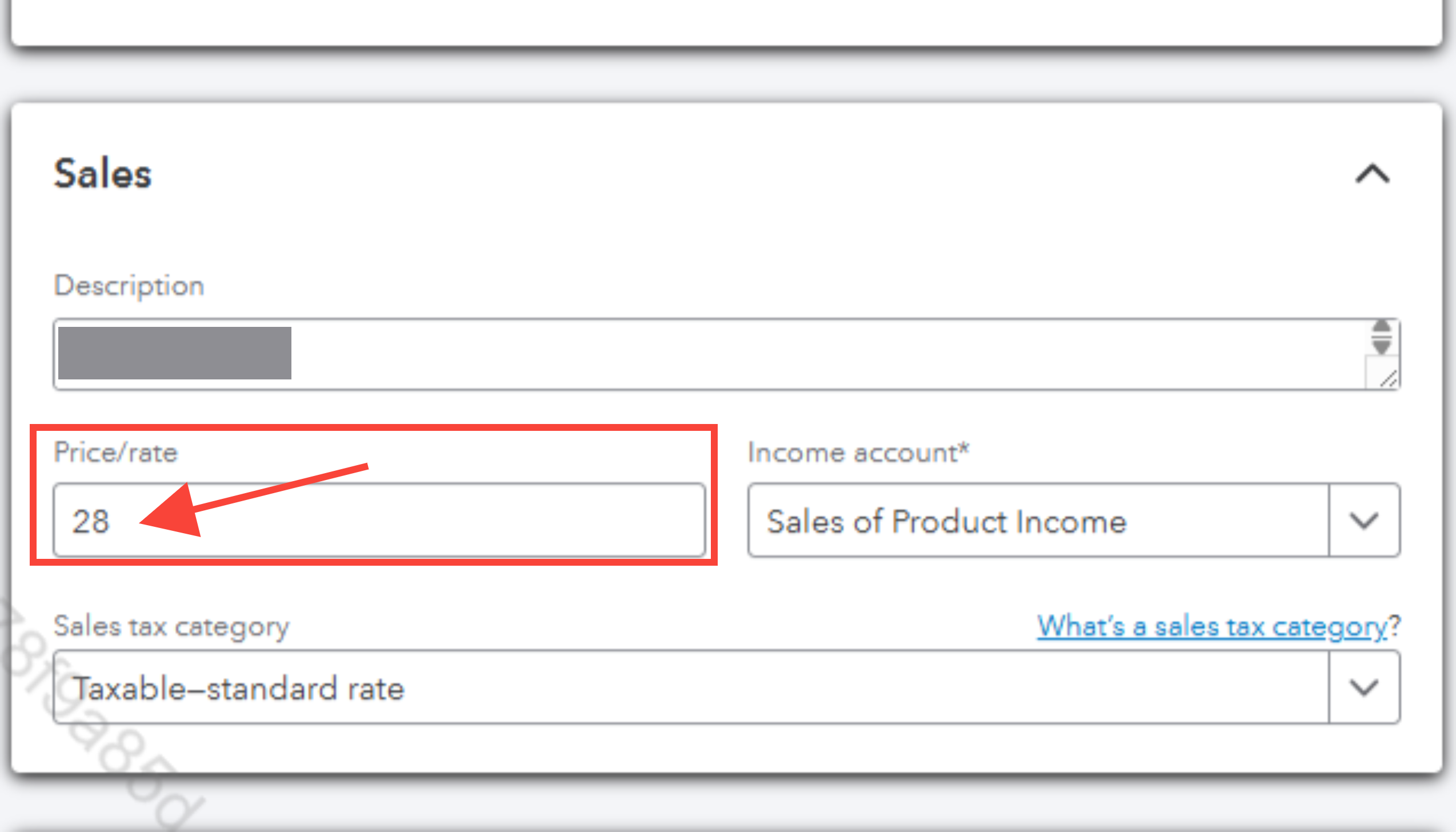Select the greyed-out text in Description
This screenshot has width=1456, height=832.
(175, 353)
